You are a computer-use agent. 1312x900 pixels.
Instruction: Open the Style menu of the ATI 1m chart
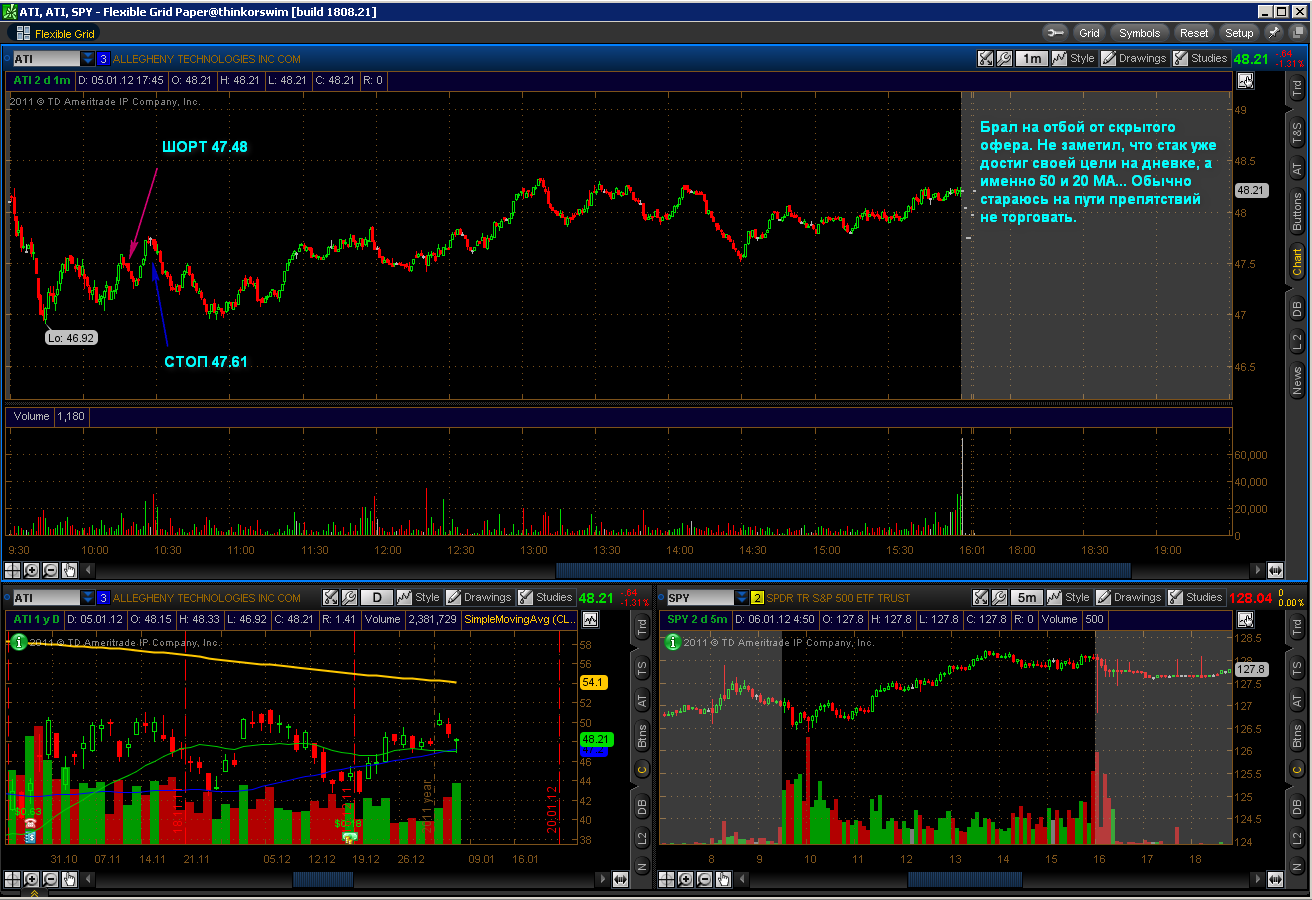point(1074,59)
